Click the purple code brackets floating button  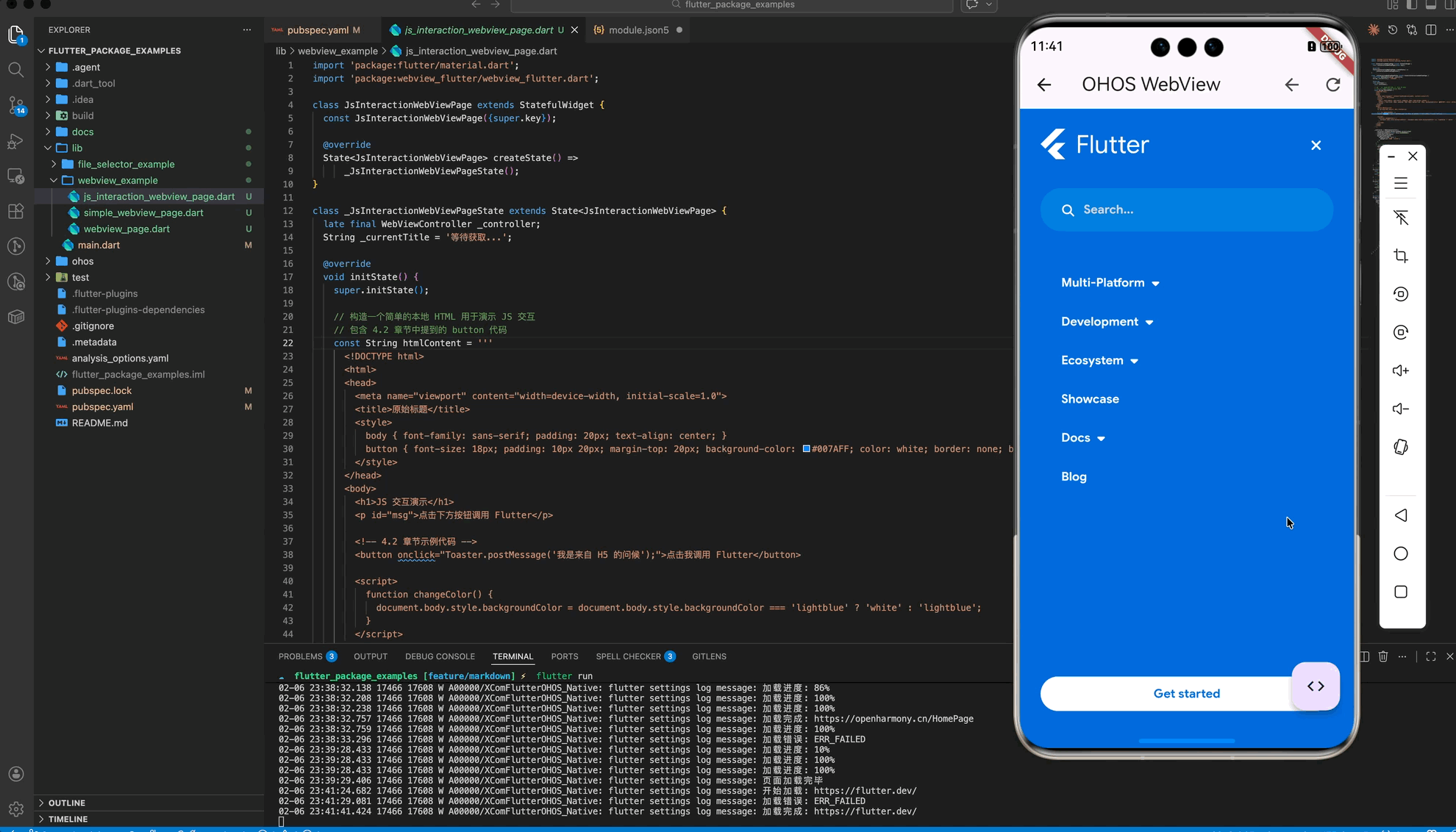1316,686
